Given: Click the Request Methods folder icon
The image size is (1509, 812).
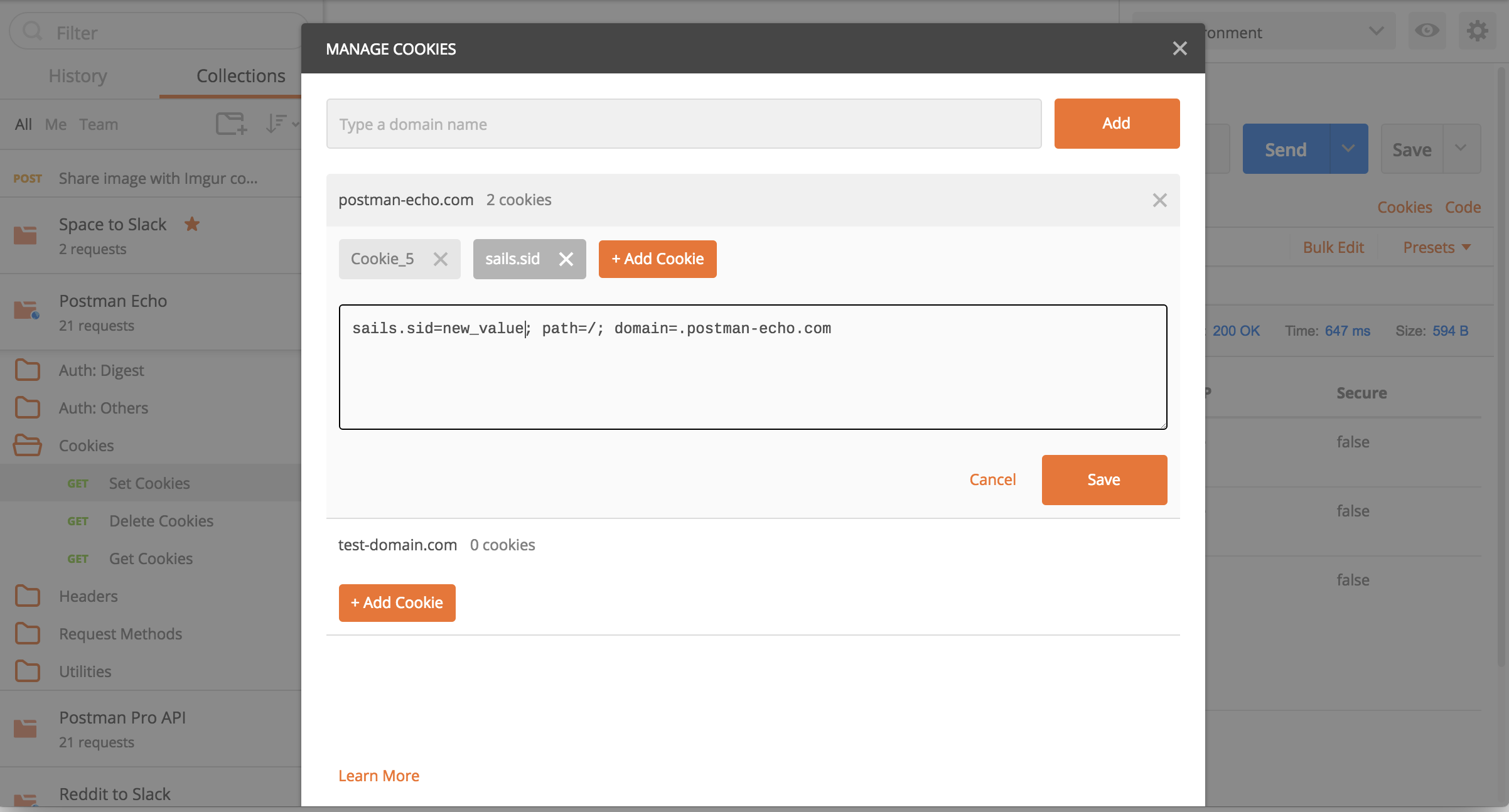Looking at the screenshot, I should 27,633.
